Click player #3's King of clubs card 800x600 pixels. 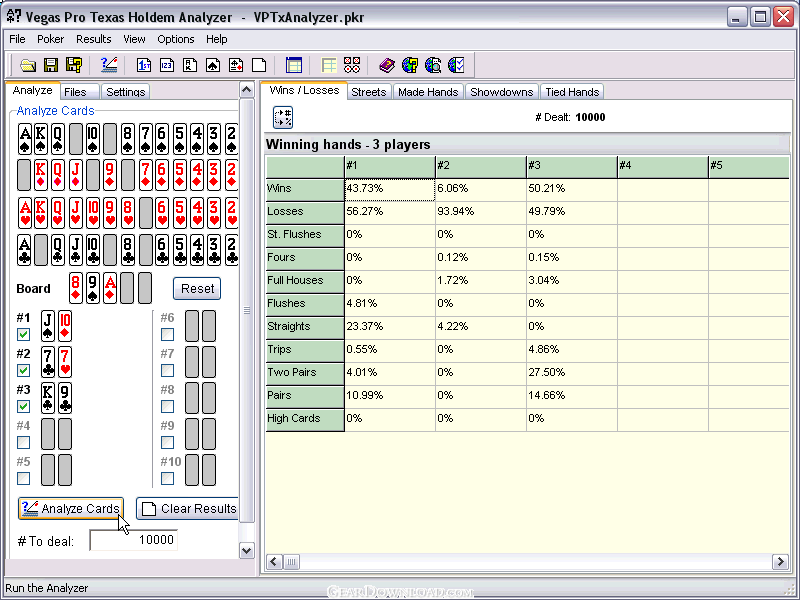pos(48,398)
